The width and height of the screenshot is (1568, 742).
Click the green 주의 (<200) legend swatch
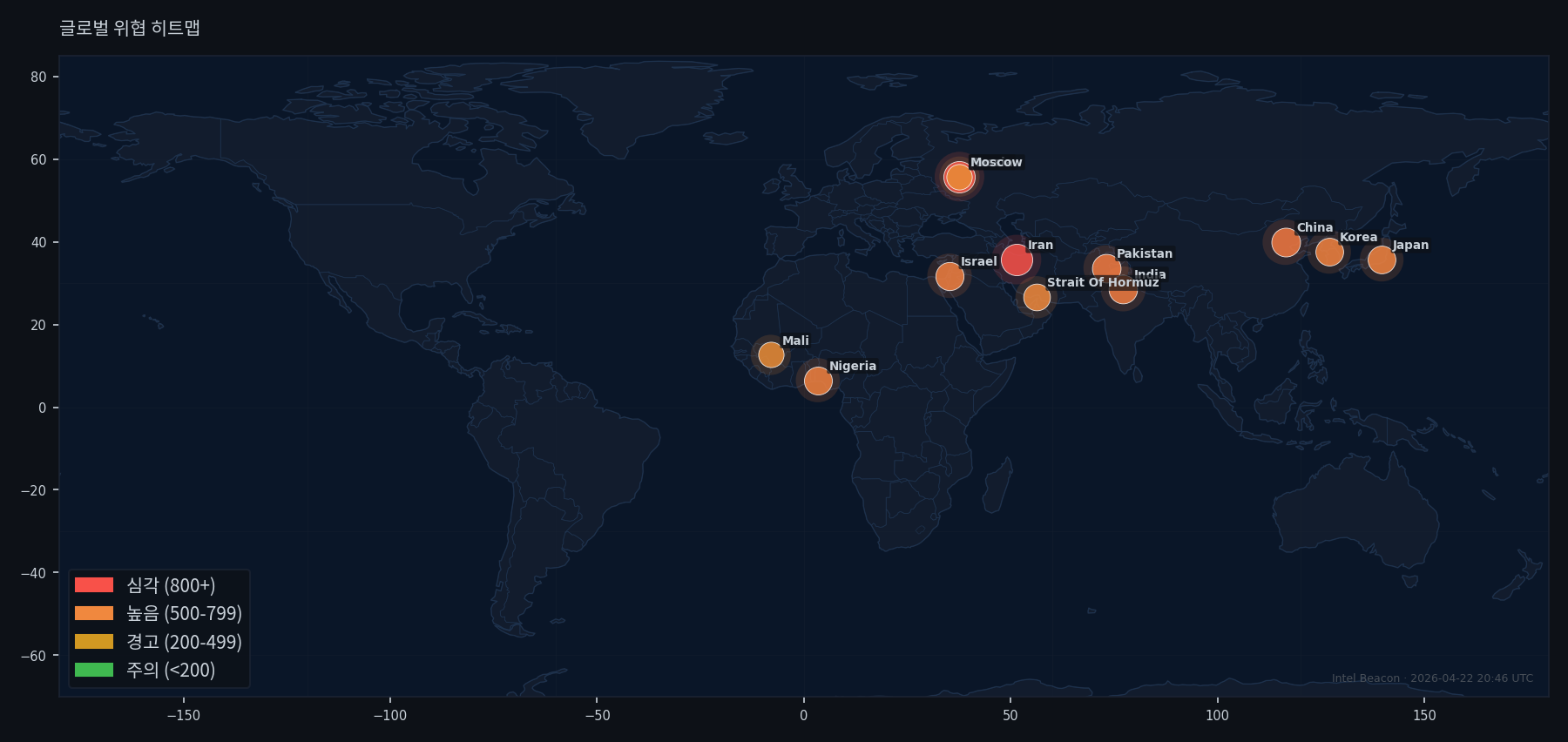[94, 670]
